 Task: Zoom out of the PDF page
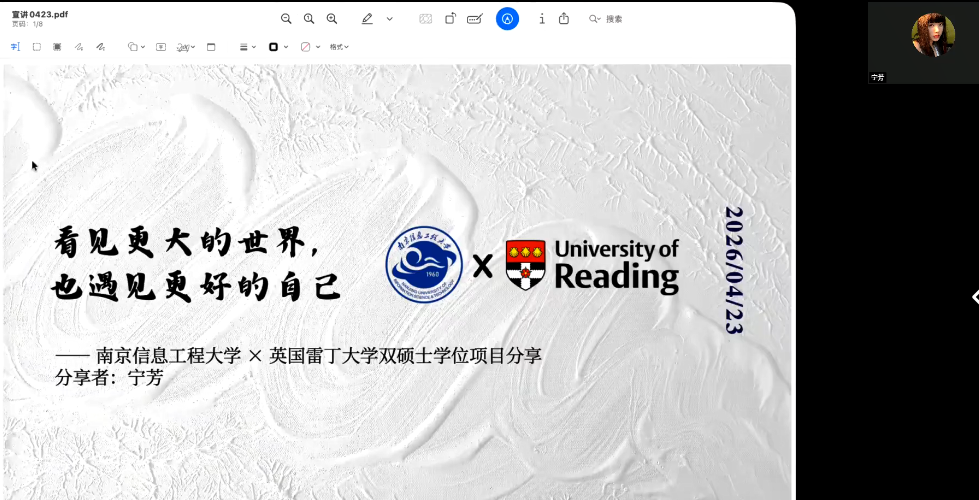[x=286, y=19]
